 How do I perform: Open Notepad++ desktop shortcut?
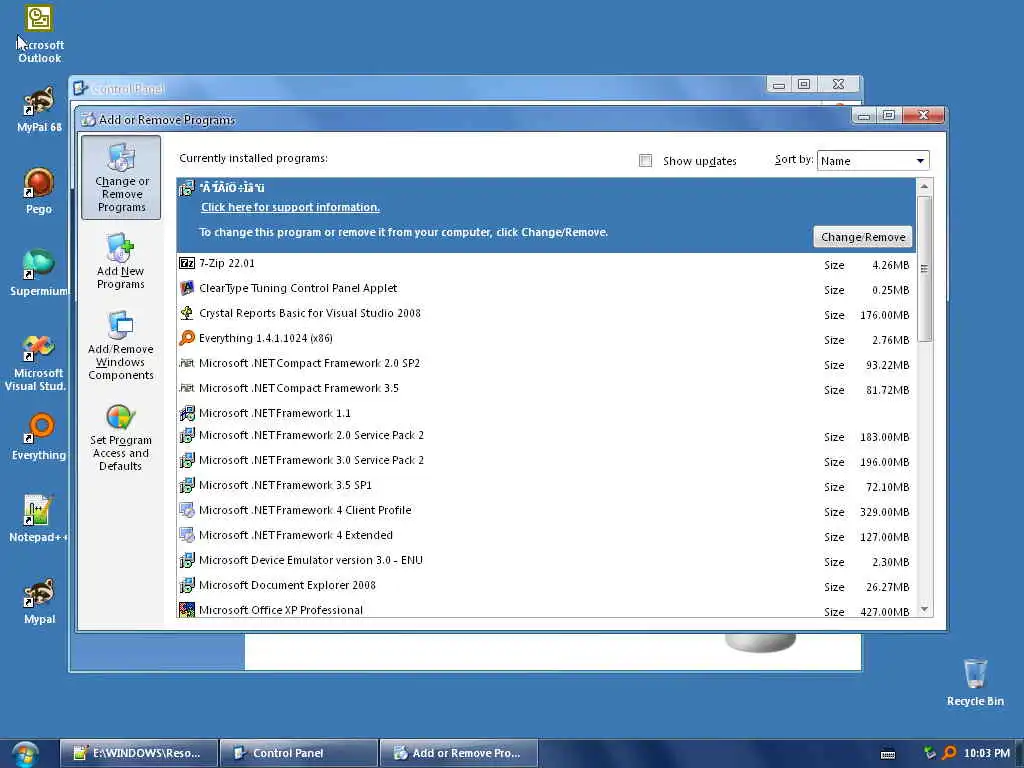pos(38,519)
